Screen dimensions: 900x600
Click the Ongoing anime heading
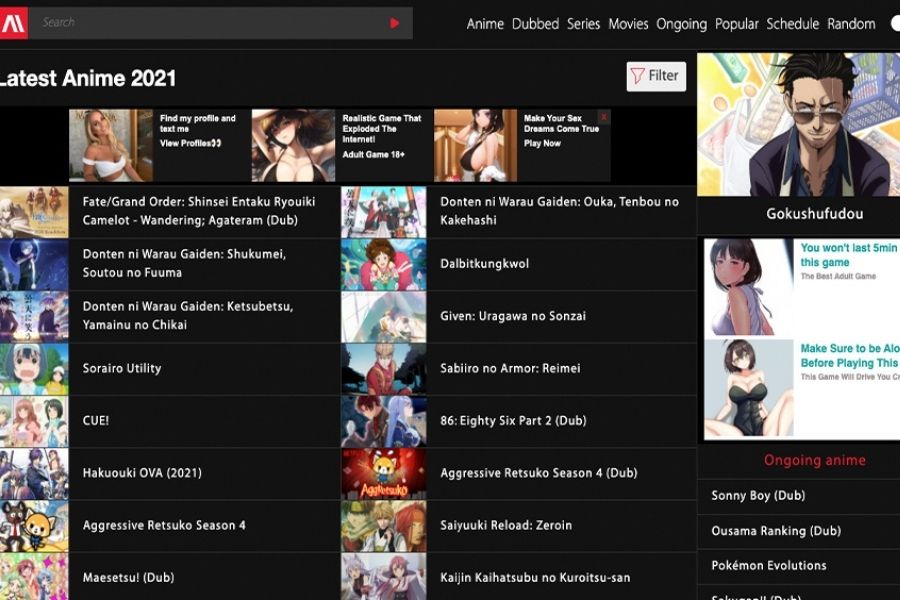[814, 460]
